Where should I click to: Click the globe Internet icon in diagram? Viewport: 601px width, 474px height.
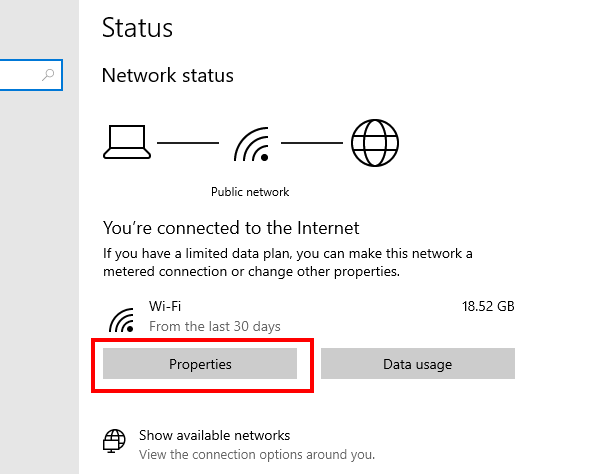(x=375, y=142)
